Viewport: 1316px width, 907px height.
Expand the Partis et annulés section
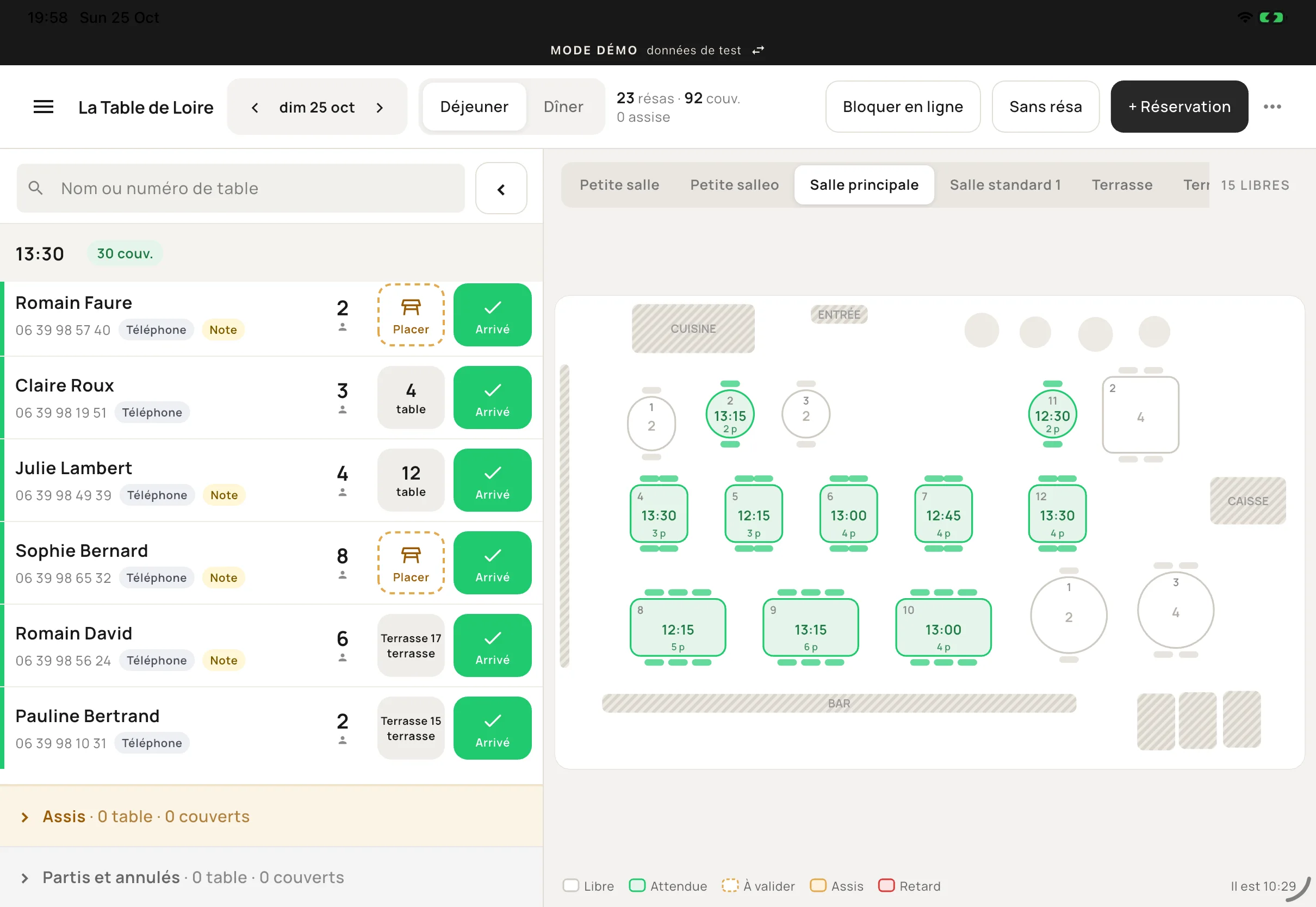pos(271,878)
